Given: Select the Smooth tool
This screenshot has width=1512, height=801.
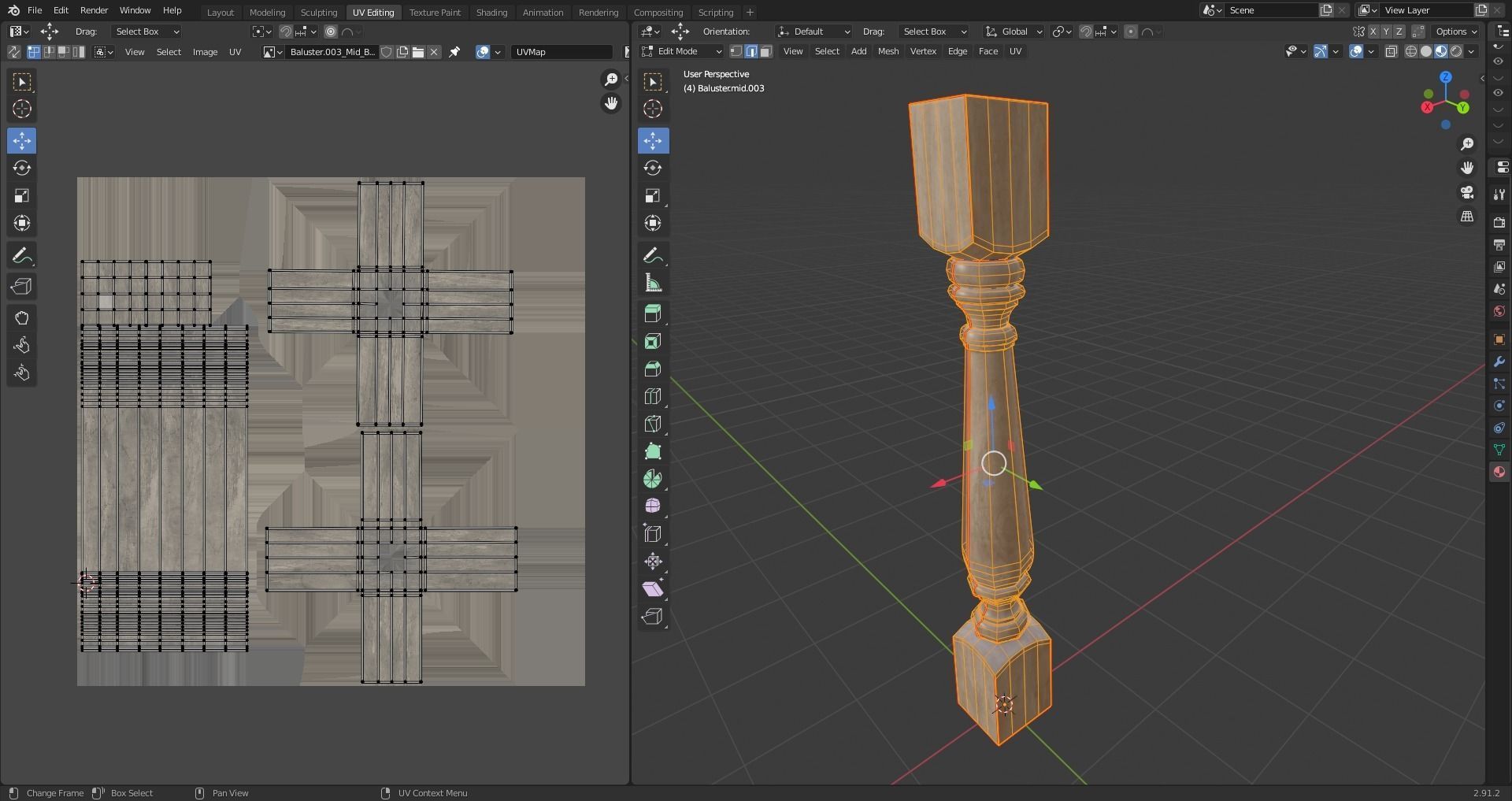Looking at the screenshot, I should 653,506.
